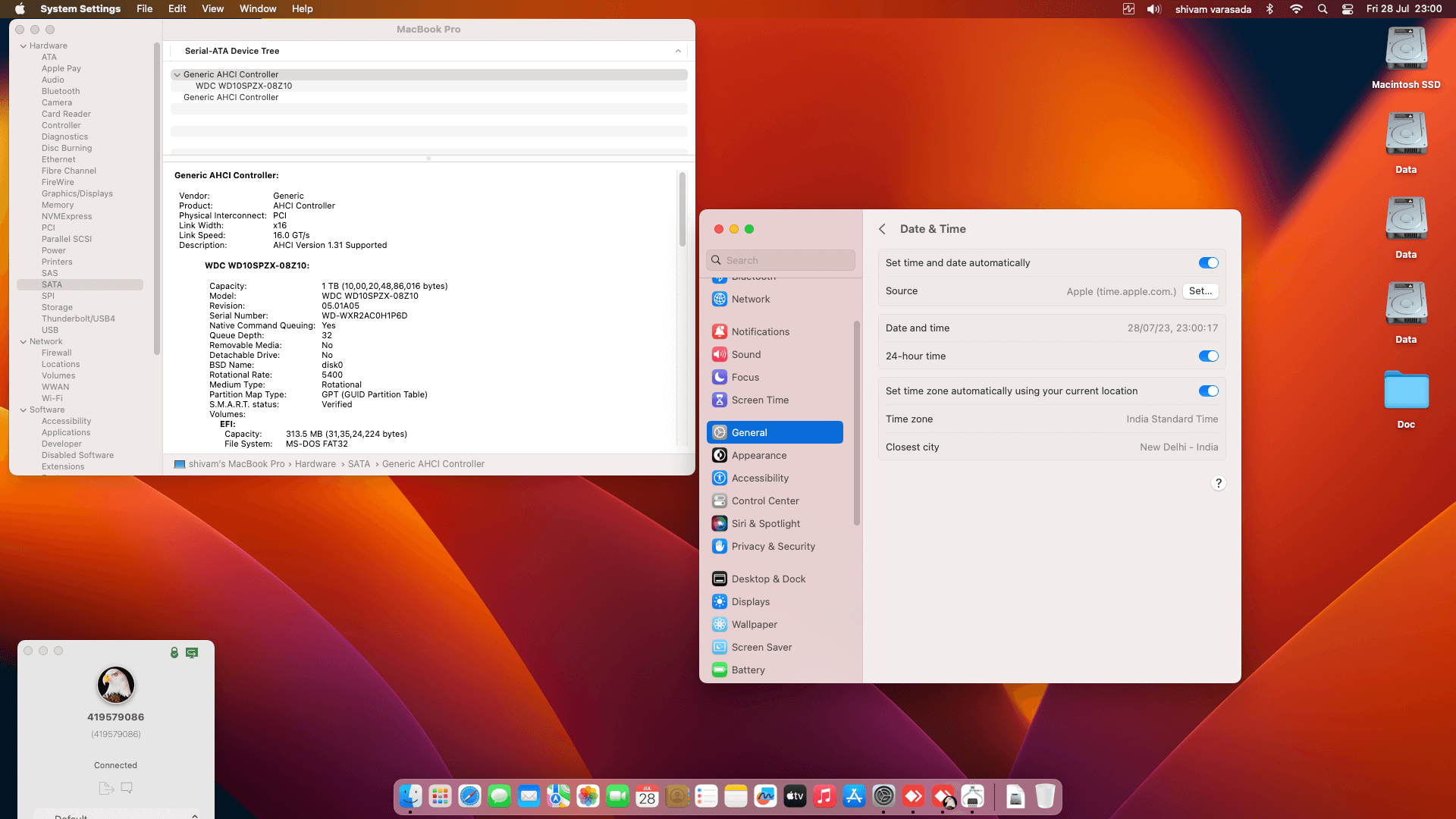Open Battery settings
Screen dimensions: 1456x819
[748, 670]
